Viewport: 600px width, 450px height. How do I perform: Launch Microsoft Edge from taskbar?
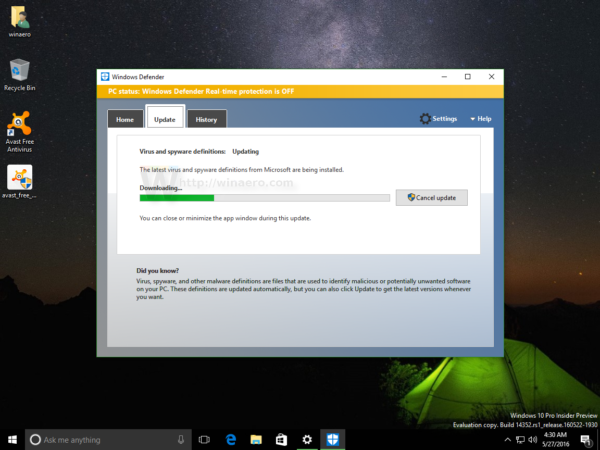[x=231, y=440]
